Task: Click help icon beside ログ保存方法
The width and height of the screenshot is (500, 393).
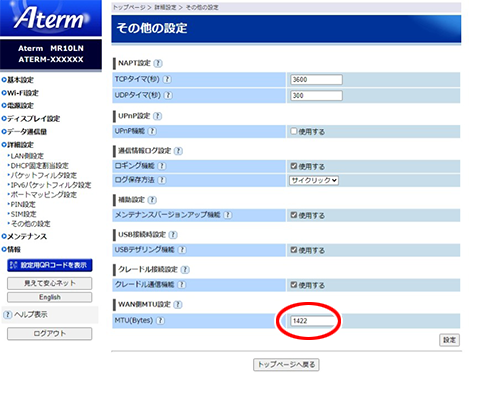Action: (x=162, y=180)
